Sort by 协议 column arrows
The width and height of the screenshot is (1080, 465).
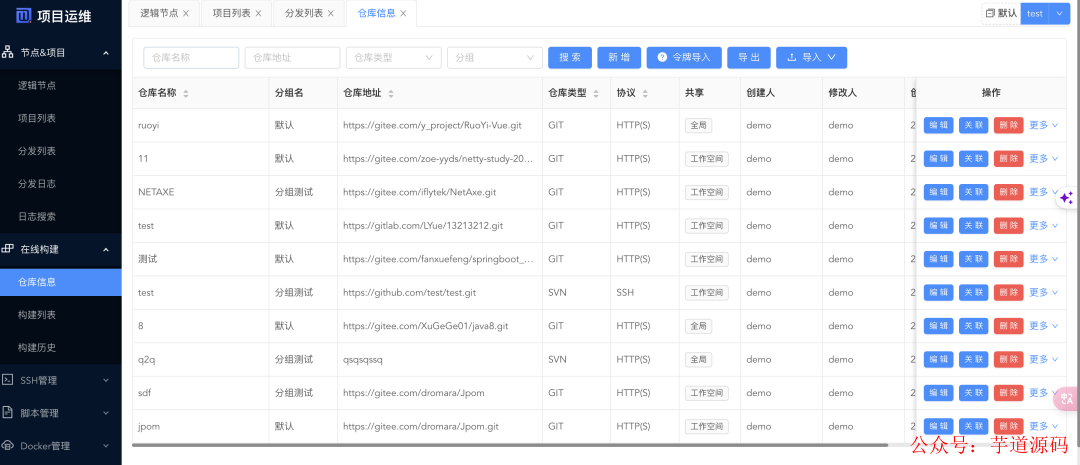pos(645,94)
